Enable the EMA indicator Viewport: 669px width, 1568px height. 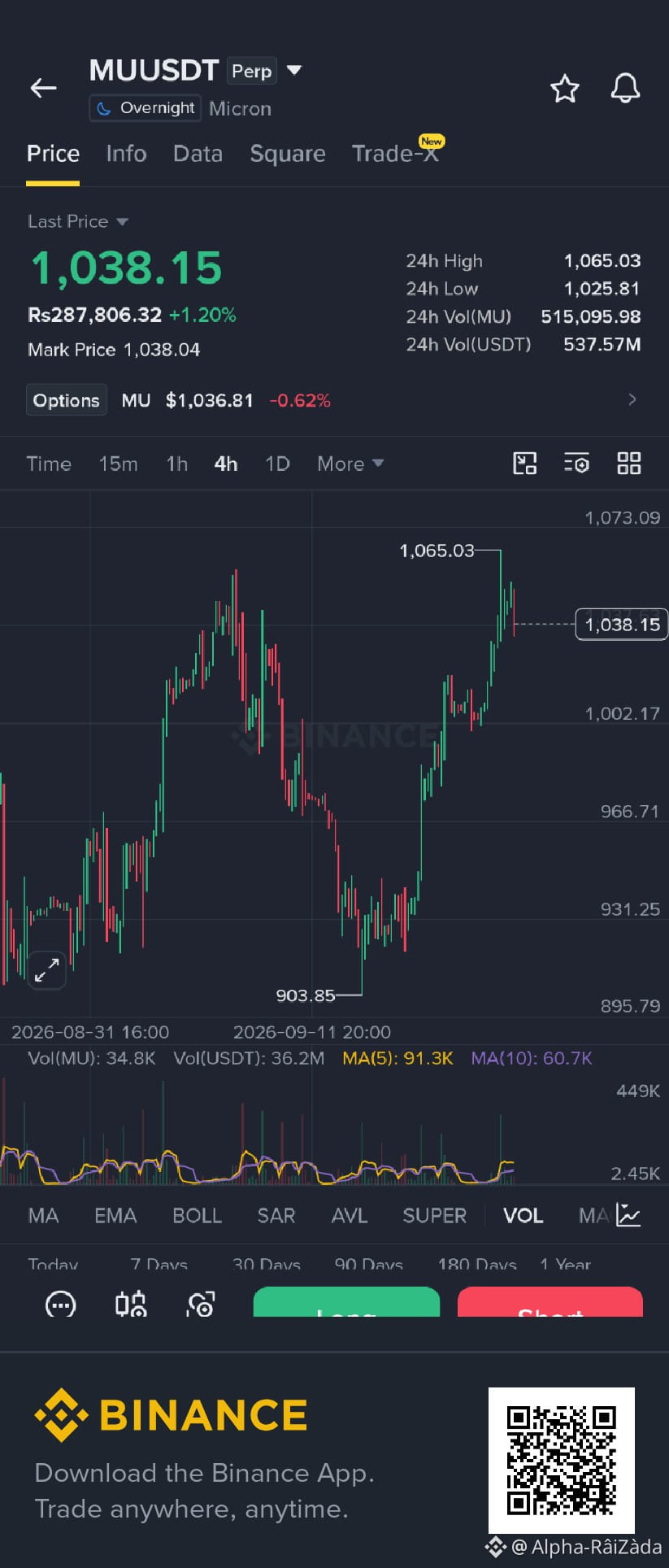(115, 1216)
